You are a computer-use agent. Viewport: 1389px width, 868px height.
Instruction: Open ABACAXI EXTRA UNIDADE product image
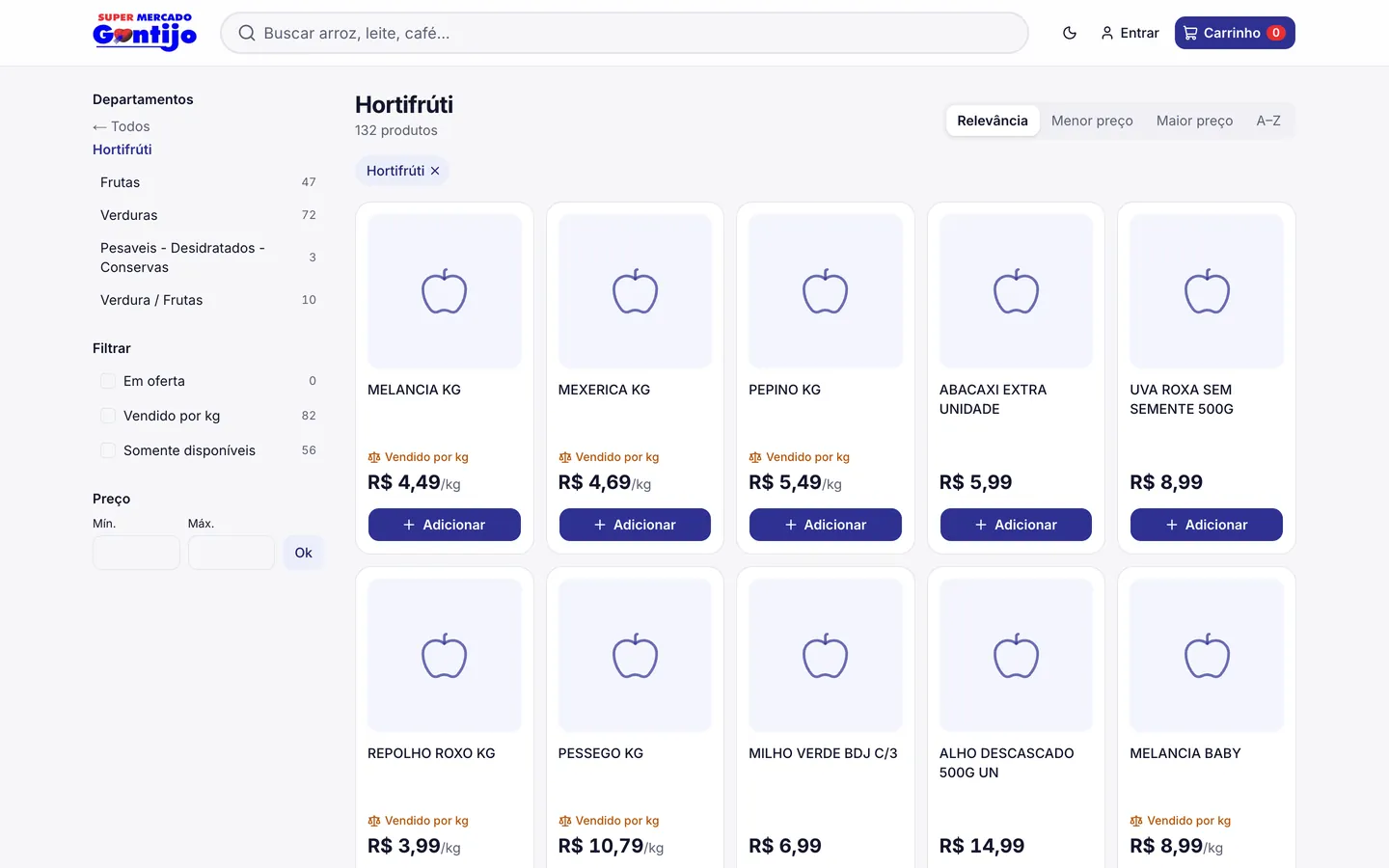coord(1016,291)
